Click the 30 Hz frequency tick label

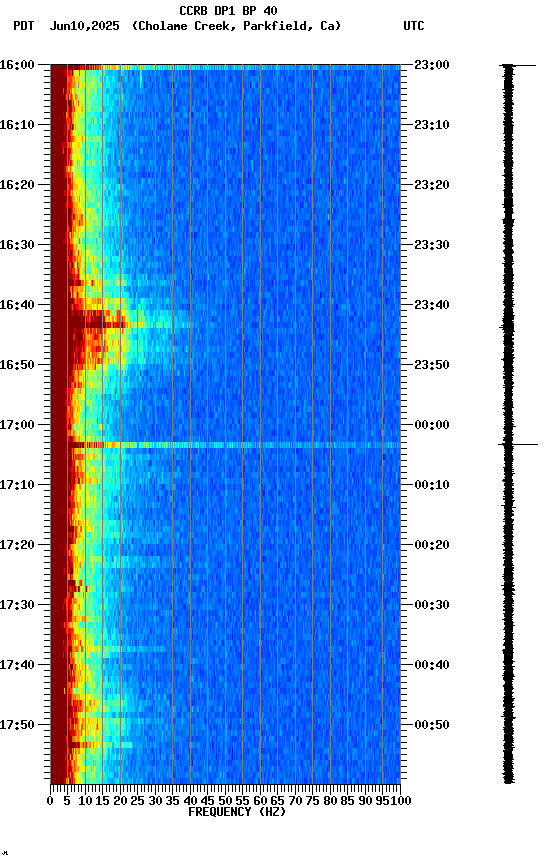[155, 802]
